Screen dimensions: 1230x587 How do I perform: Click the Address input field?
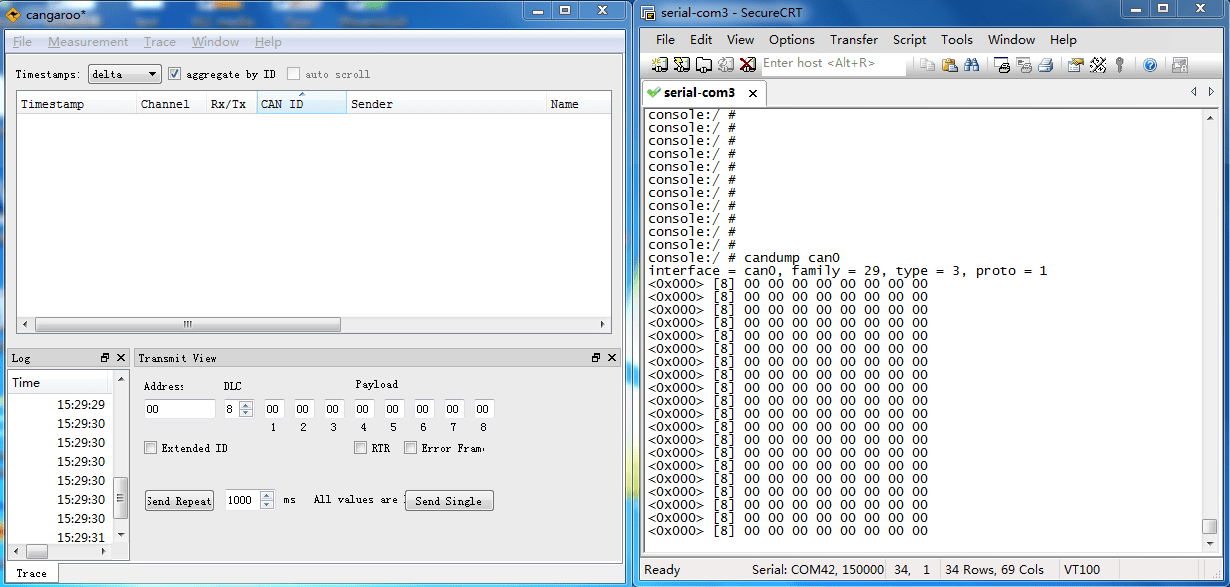pyautogui.click(x=180, y=409)
